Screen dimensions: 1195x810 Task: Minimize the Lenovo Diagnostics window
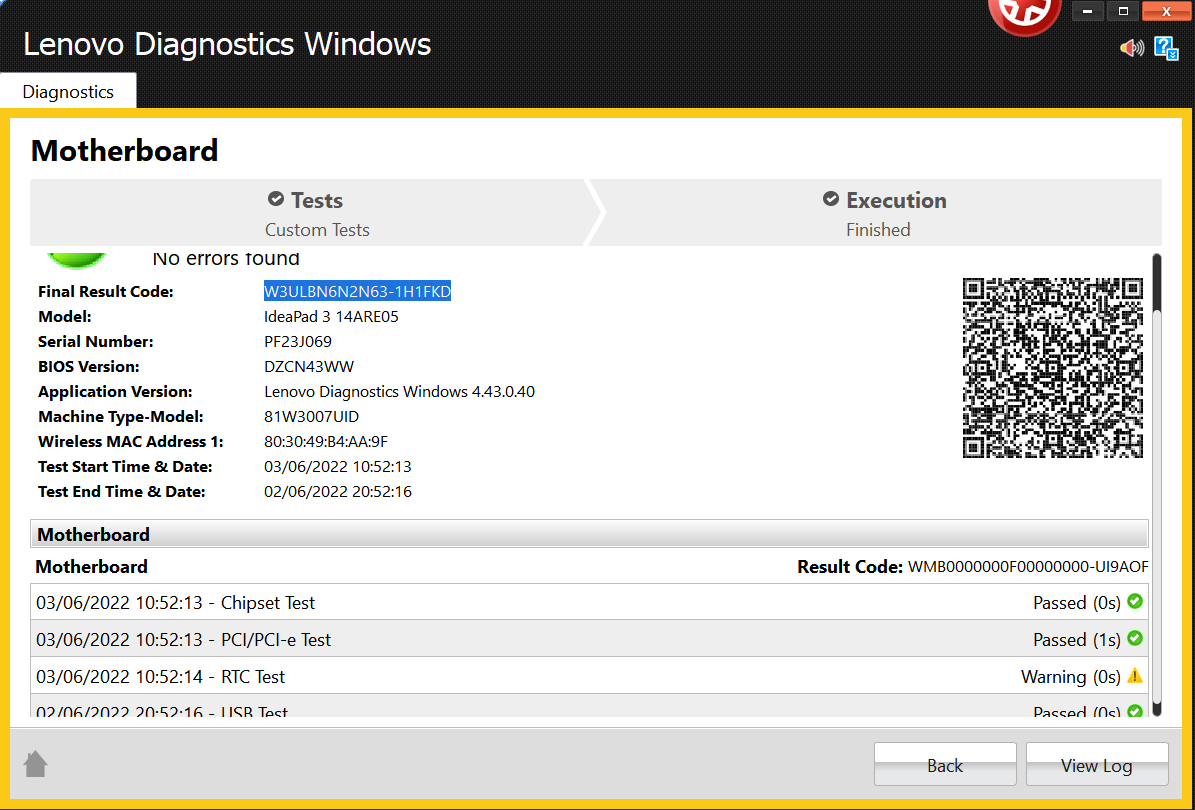[x=1088, y=11]
